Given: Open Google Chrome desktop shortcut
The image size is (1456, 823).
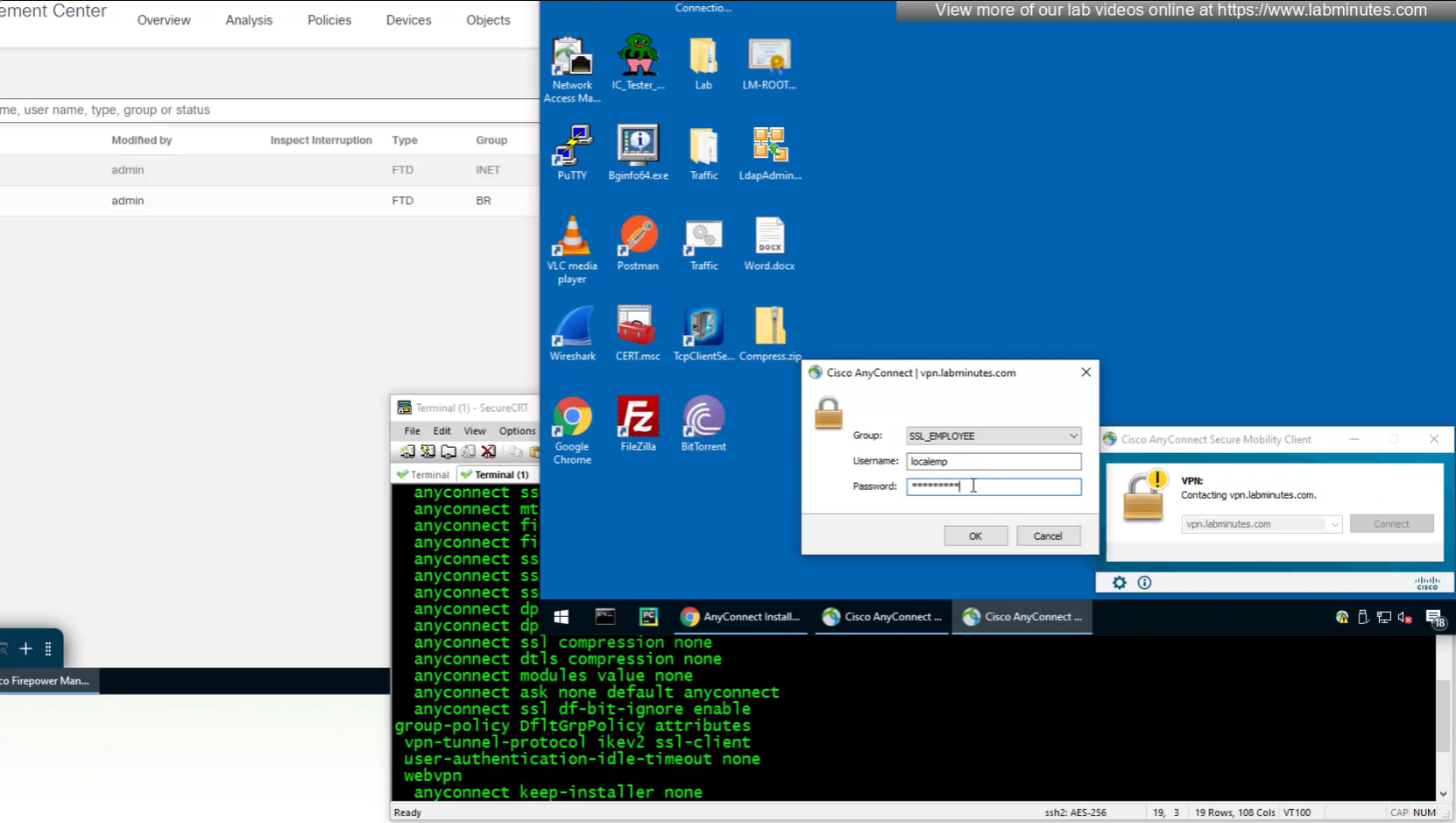Looking at the screenshot, I should tap(572, 428).
